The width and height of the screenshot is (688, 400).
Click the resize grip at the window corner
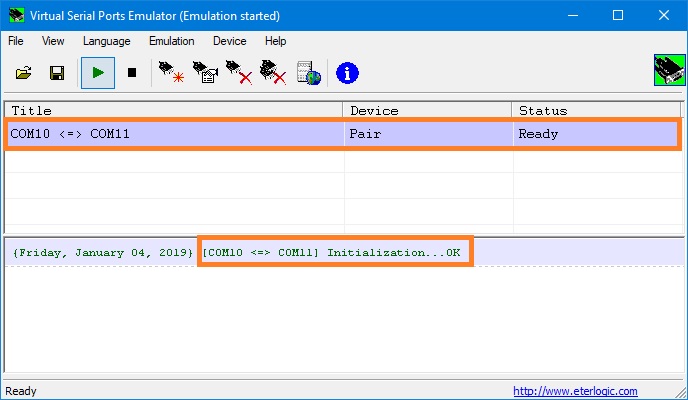tap(681, 393)
